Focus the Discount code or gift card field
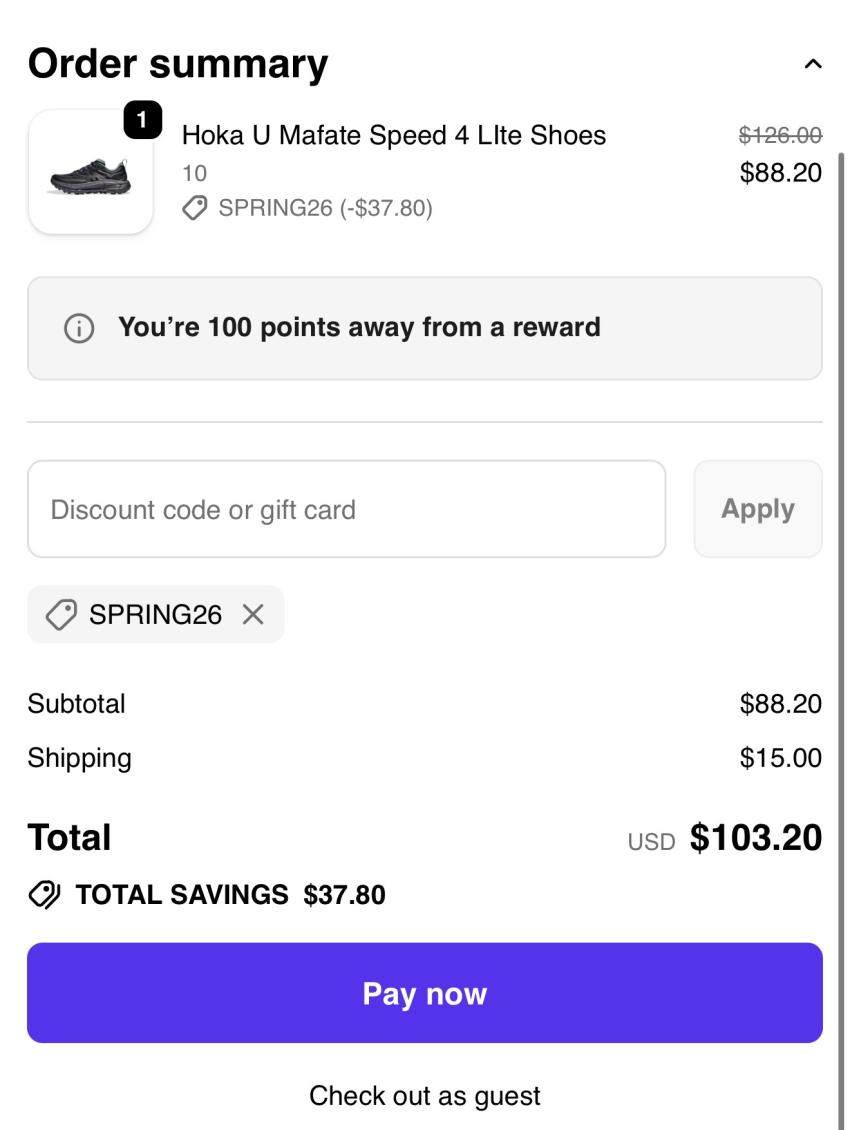 [x=346, y=509]
